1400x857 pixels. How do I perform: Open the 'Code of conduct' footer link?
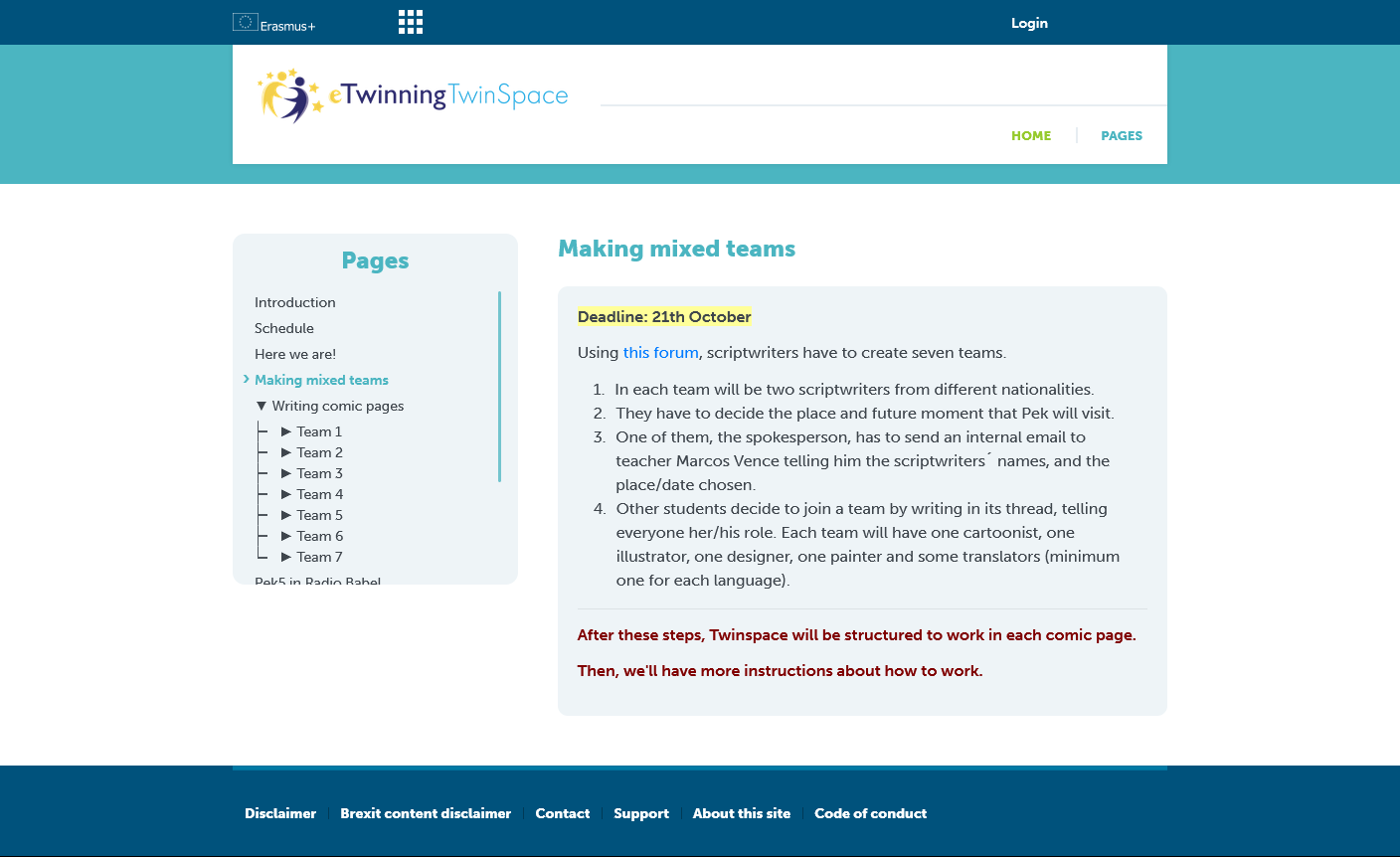click(871, 813)
